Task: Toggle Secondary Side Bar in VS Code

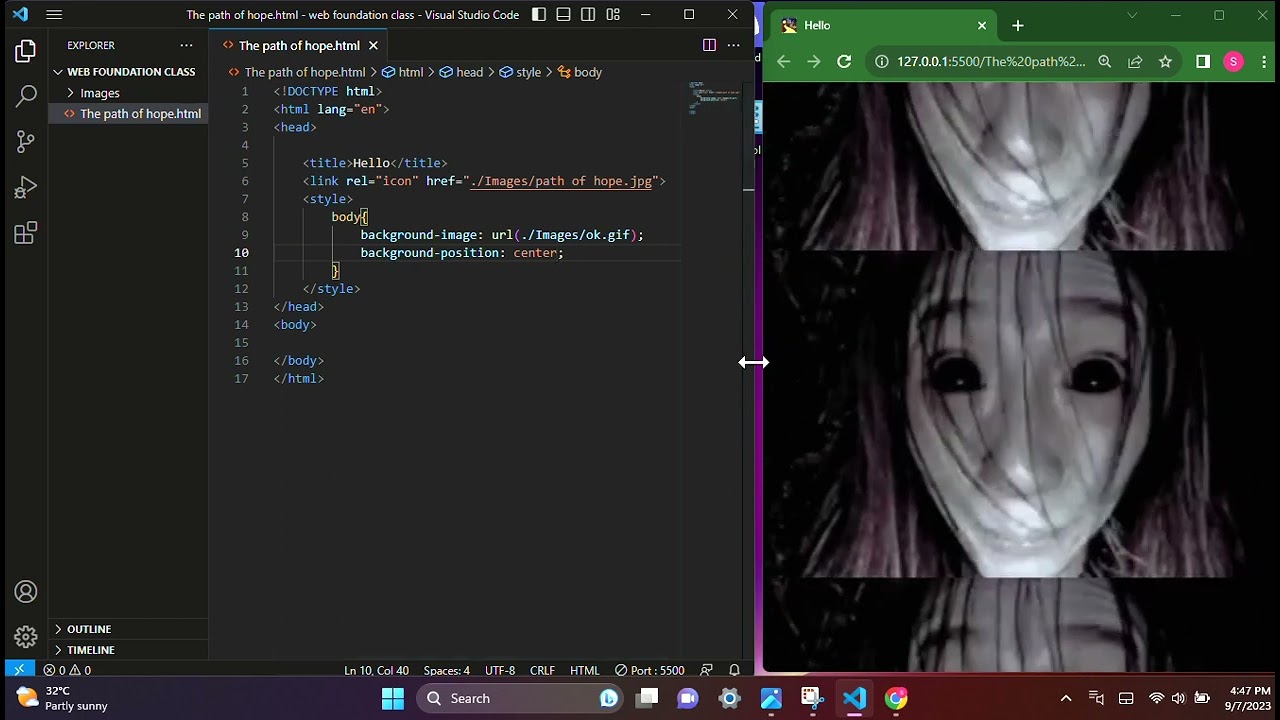Action: 588,15
